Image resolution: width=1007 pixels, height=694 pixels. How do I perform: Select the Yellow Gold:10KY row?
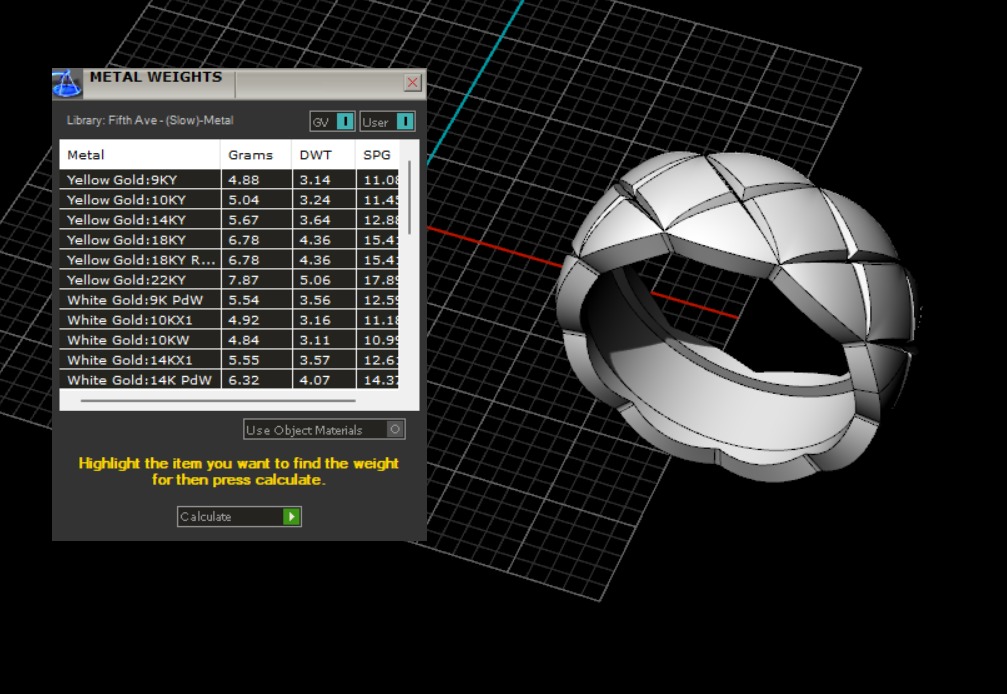tap(229, 200)
